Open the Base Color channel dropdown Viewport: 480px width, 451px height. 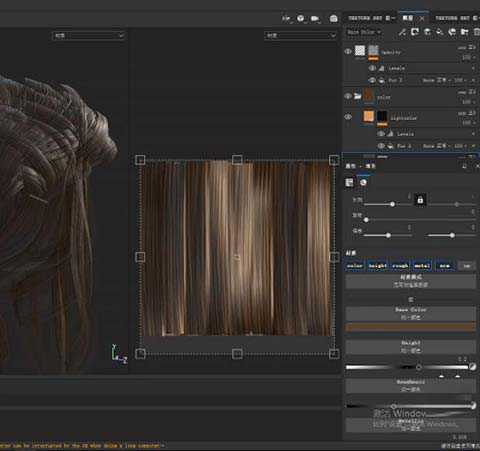click(x=363, y=32)
